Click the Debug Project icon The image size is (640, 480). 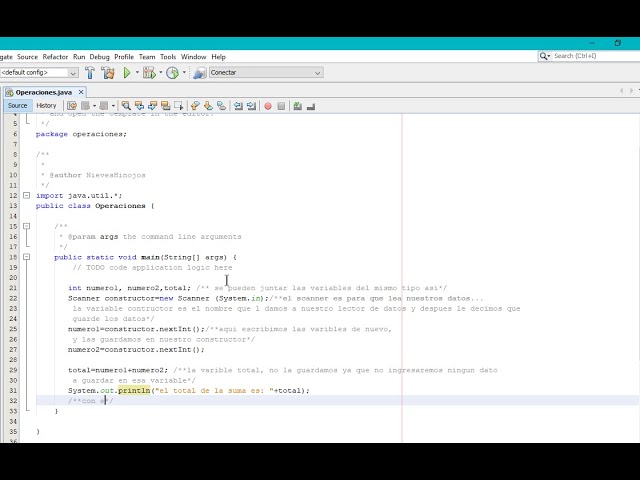coord(148,73)
